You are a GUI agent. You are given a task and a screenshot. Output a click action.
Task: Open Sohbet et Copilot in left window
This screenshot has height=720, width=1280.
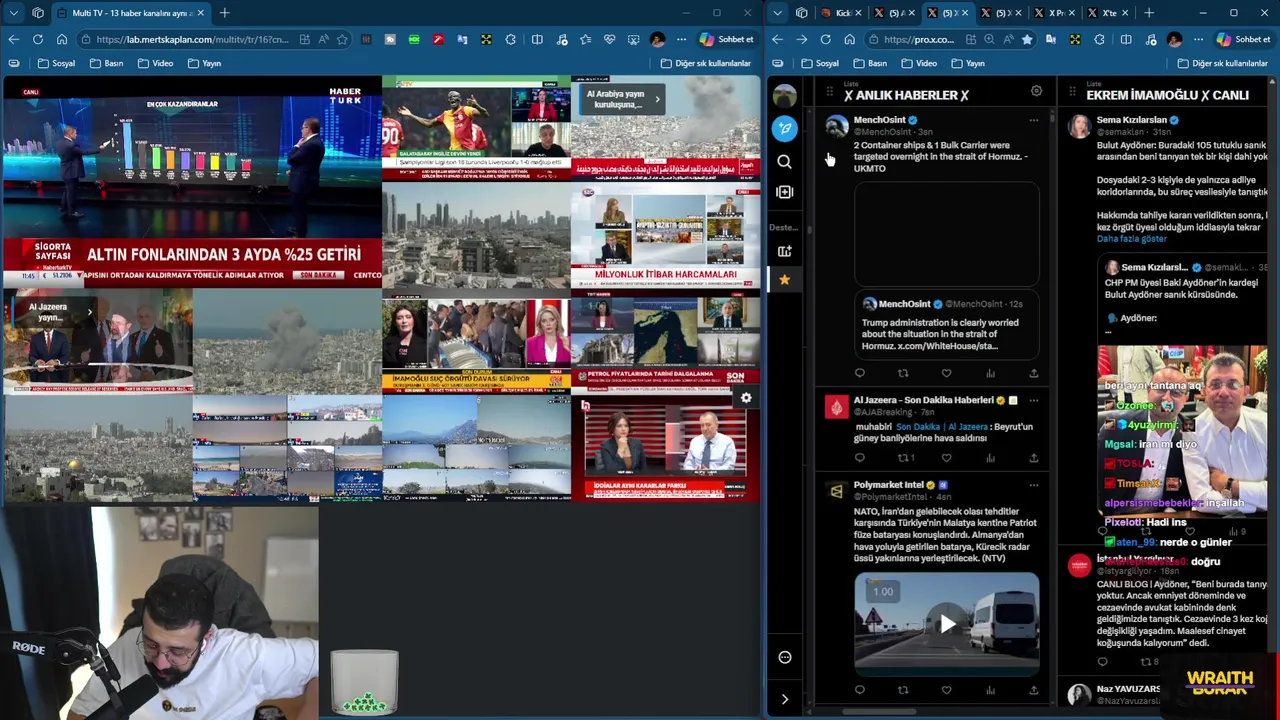[726, 39]
